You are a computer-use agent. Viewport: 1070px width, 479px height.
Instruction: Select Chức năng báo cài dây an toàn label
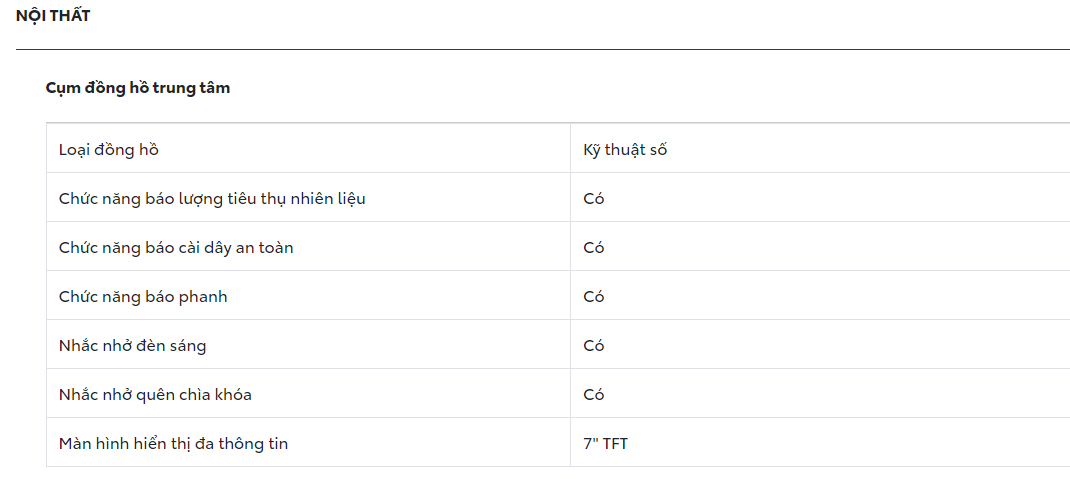point(176,248)
